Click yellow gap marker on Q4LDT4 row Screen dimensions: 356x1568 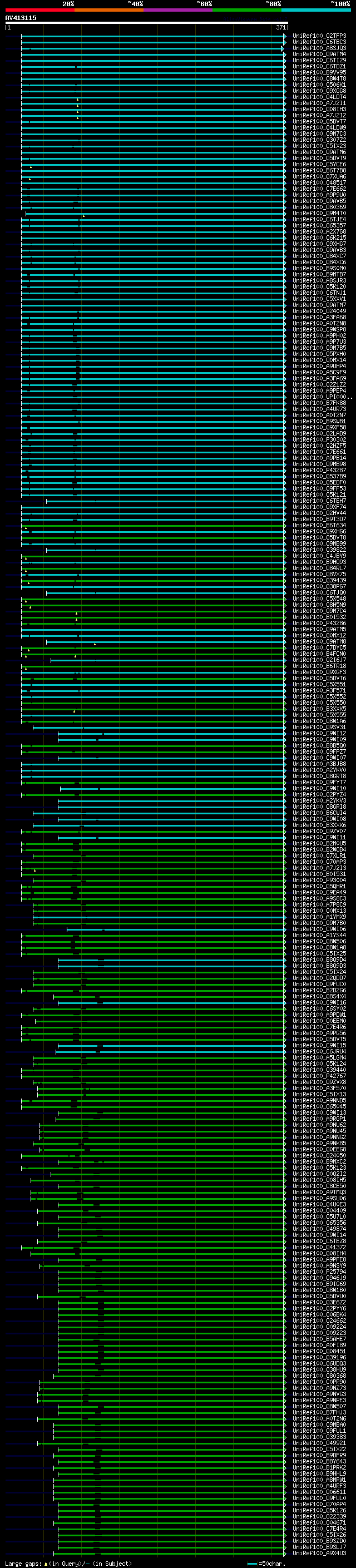point(77,99)
